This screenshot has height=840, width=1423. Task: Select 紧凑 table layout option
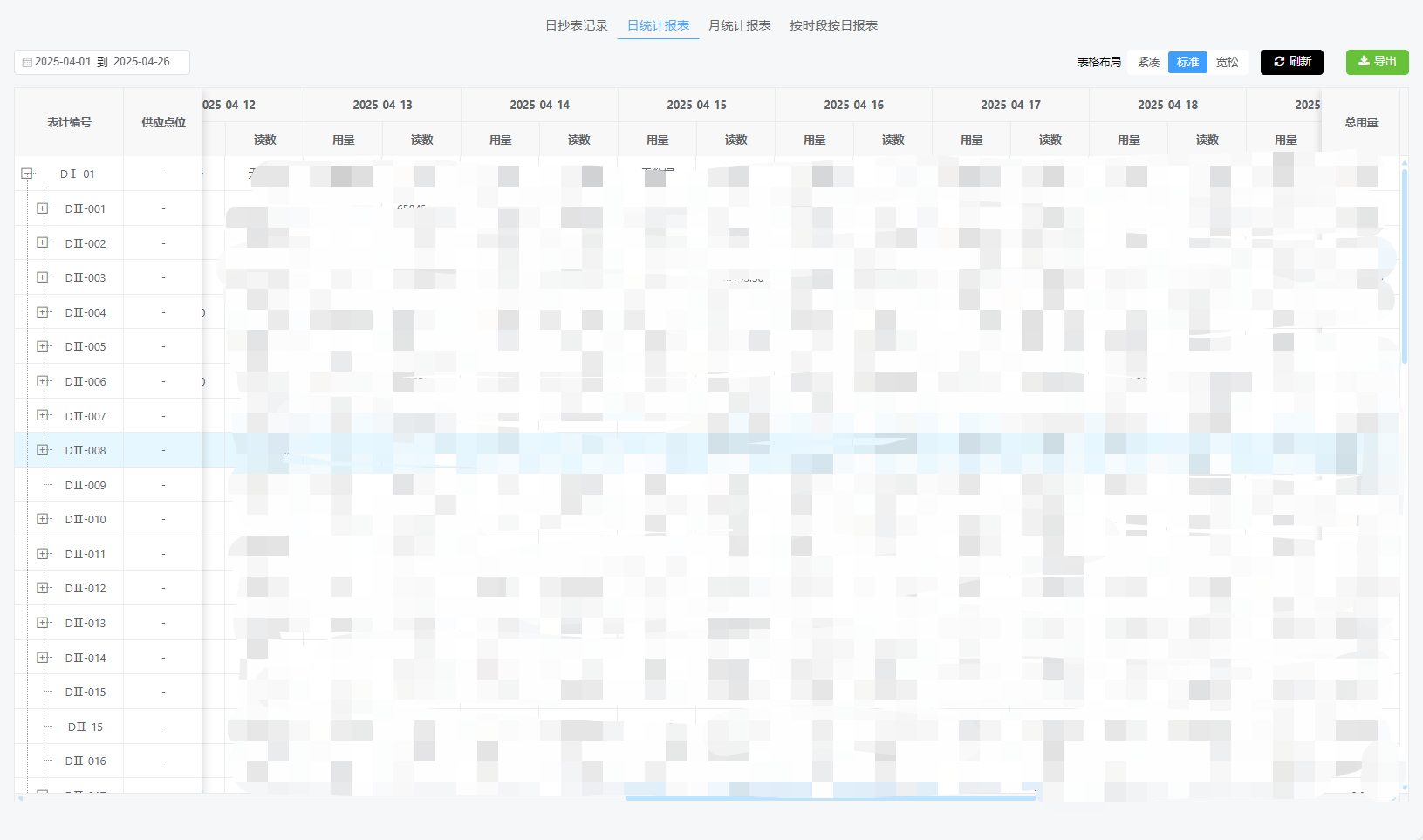1148,63
